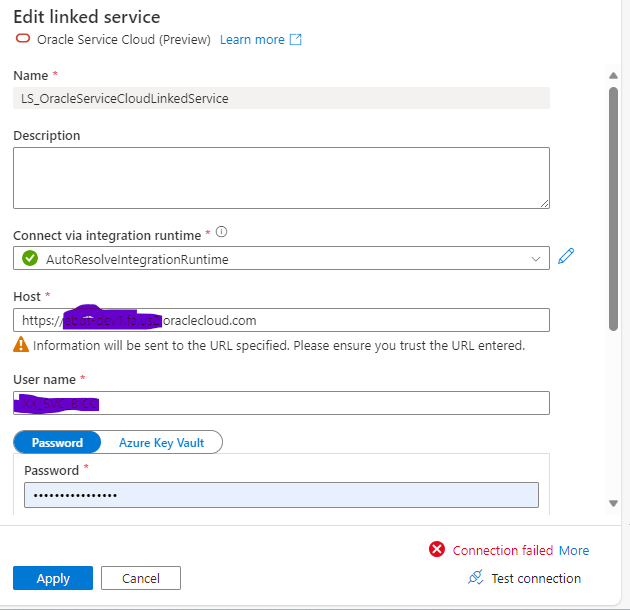This screenshot has width=630, height=610.
Task: Click the orange warning triangle icon
Action: [21, 345]
